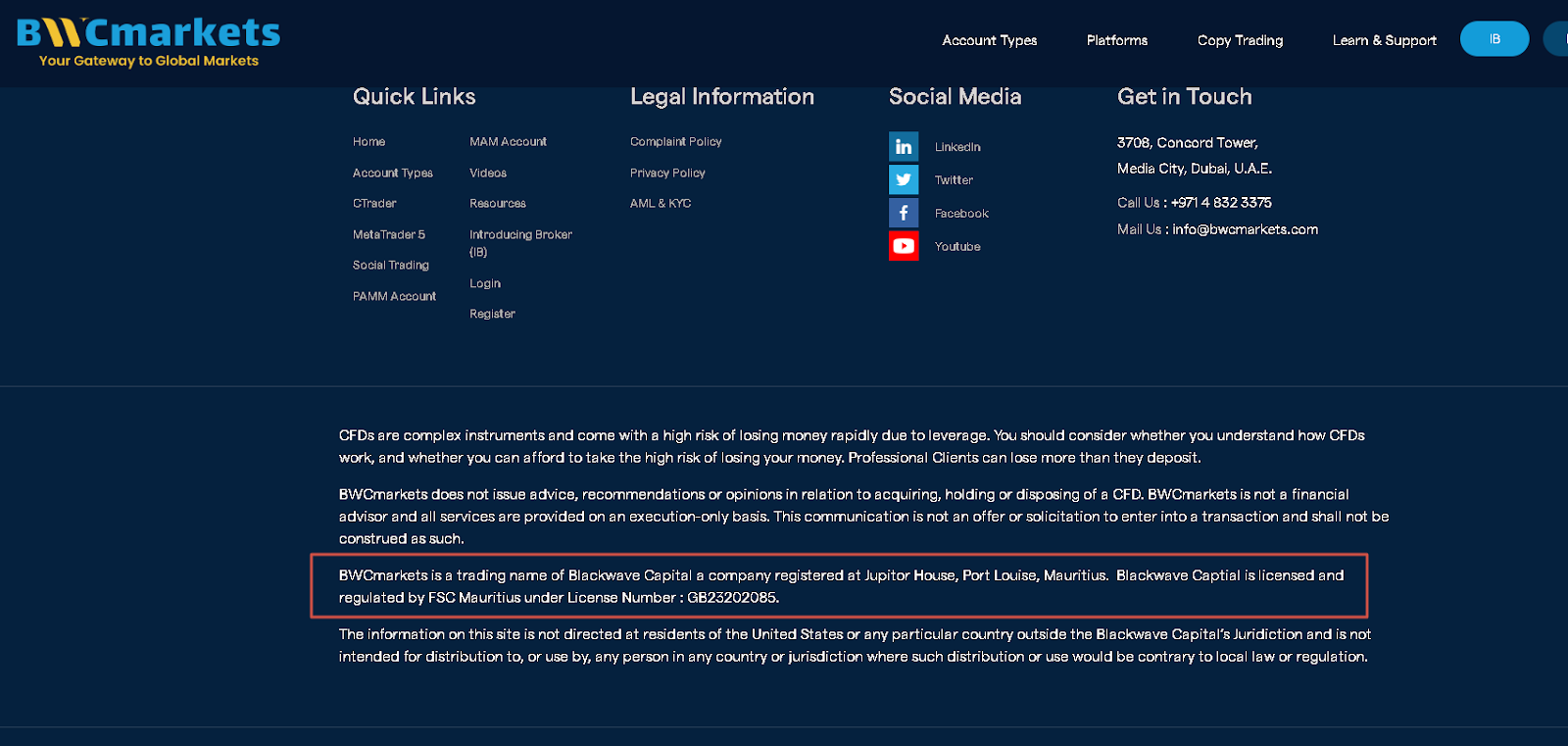Click the Legal Information heading
Image resolution: width=1568 pixels, height=746 pixels.
pyautogui.click(x=722, y=96)
